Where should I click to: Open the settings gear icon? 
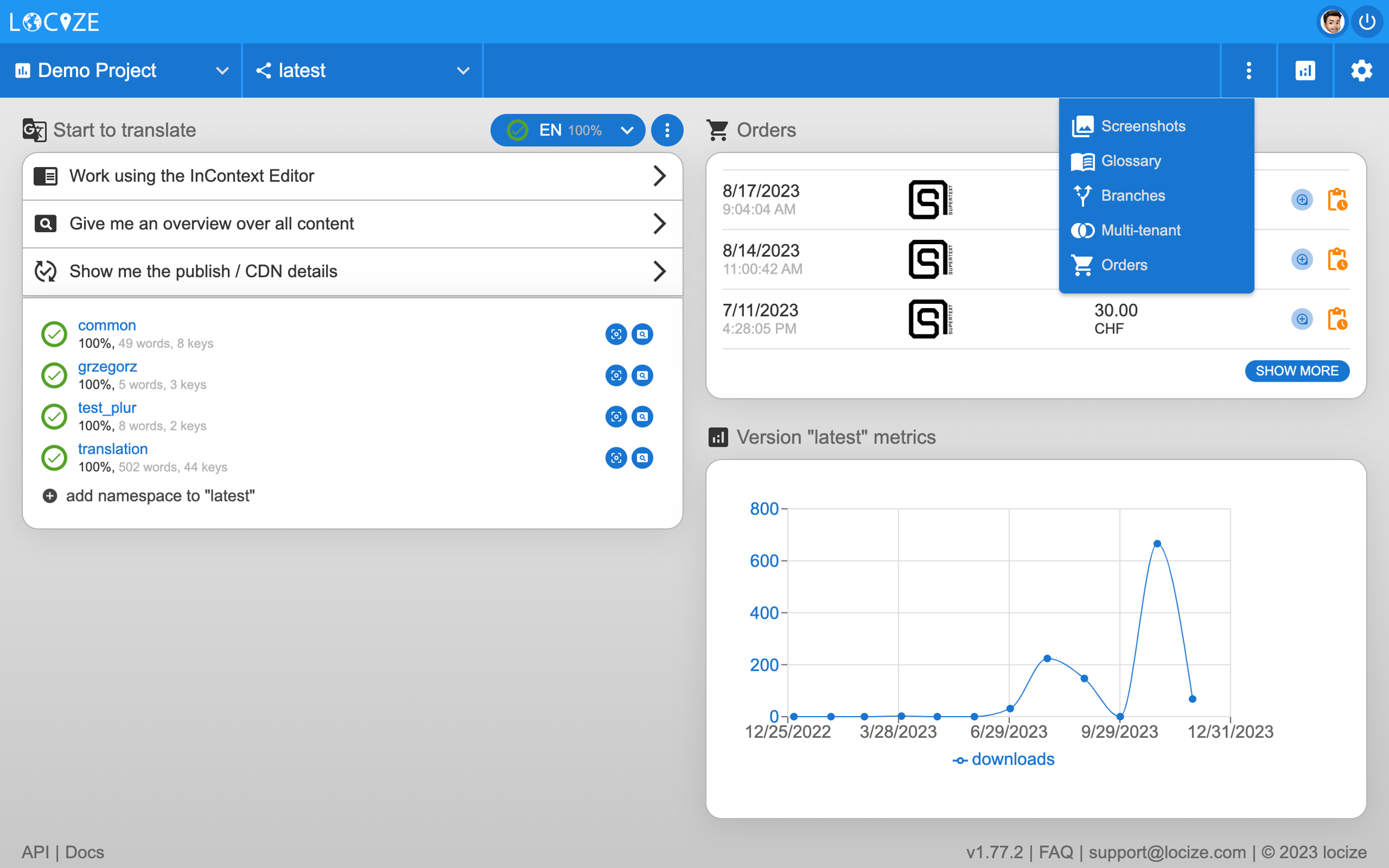click(x=1361, y=71)
